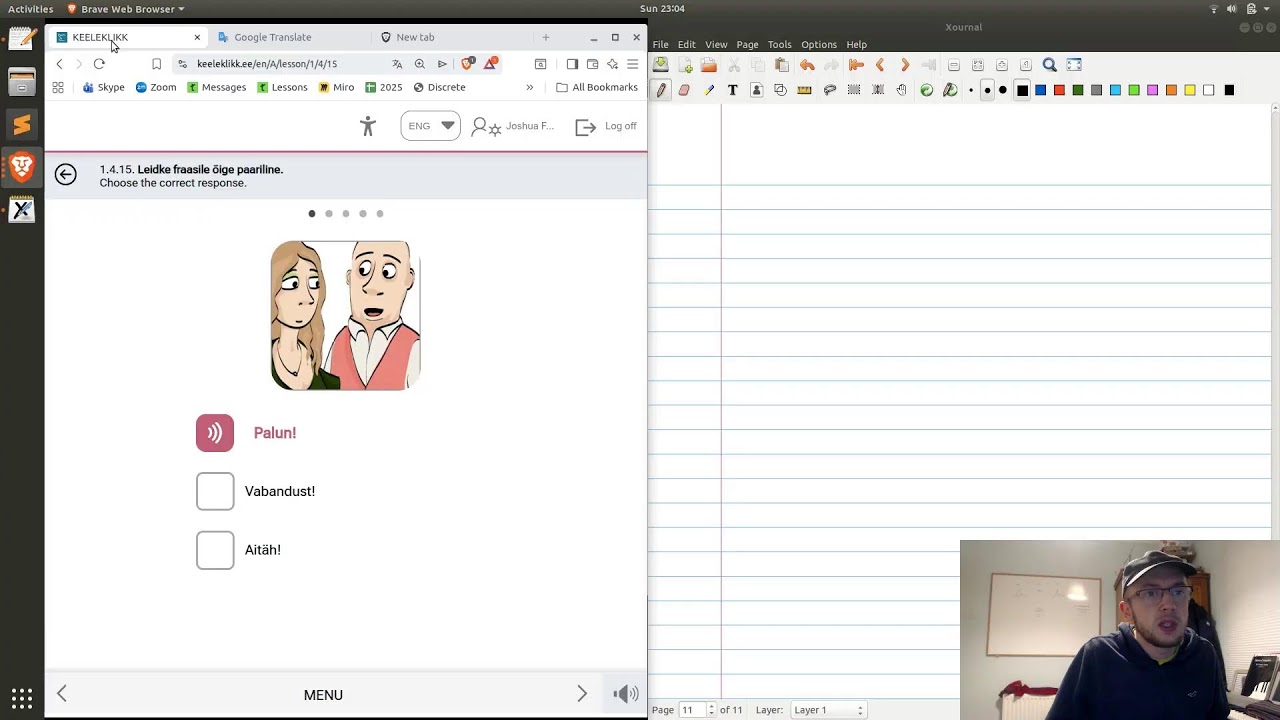Click the New file icon in Xournal

point(685,65)
